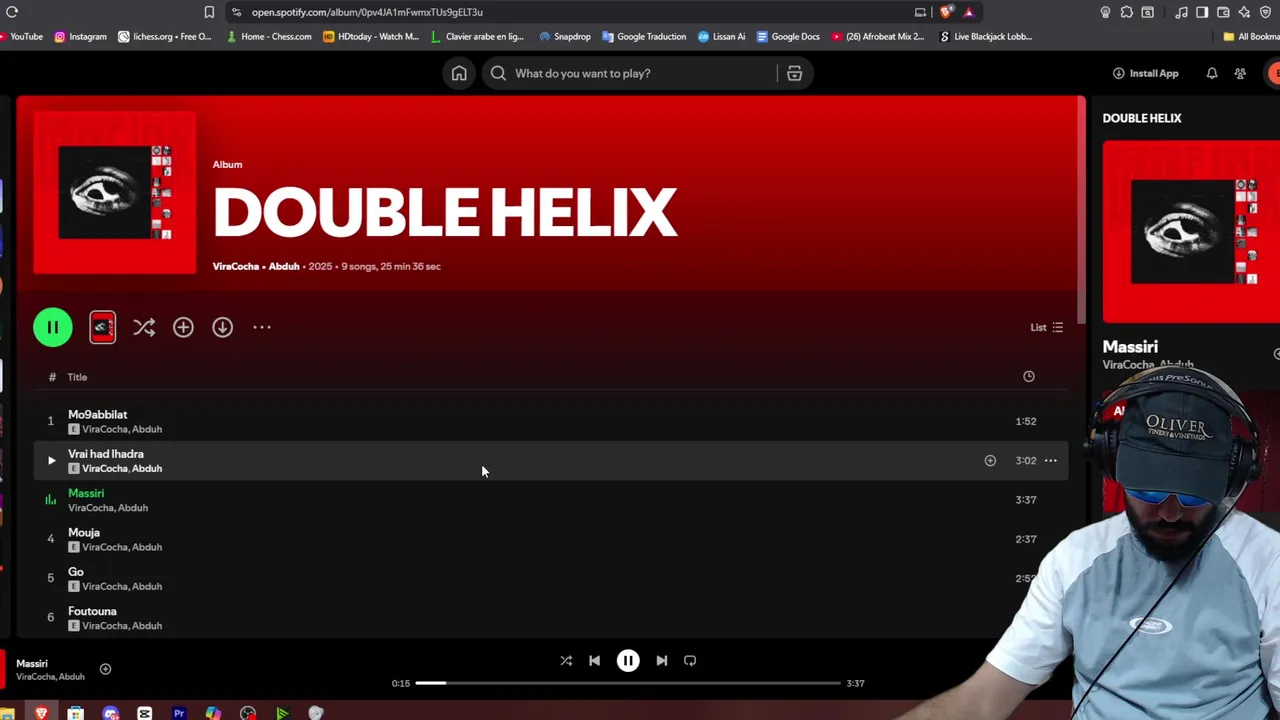This screenshot has height=720, width=1280.
Task: Select the track Foutouna
Action: pyautogui.click(x=551, y=617)
